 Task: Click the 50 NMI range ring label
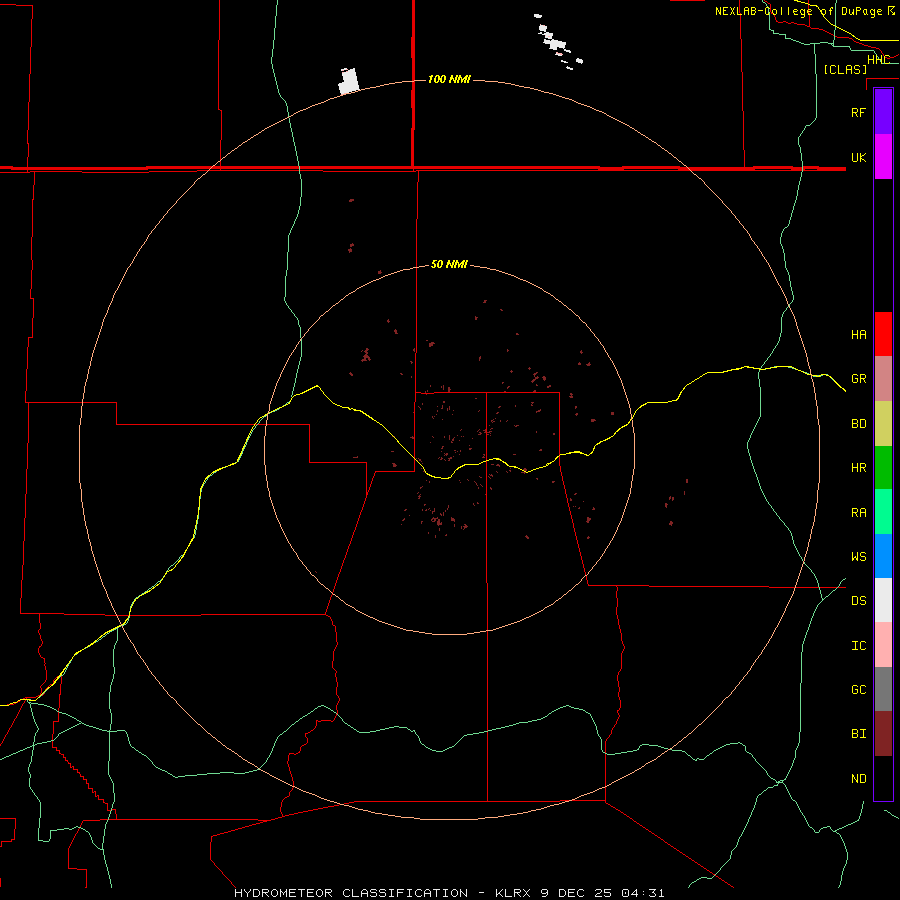point(449,264)
